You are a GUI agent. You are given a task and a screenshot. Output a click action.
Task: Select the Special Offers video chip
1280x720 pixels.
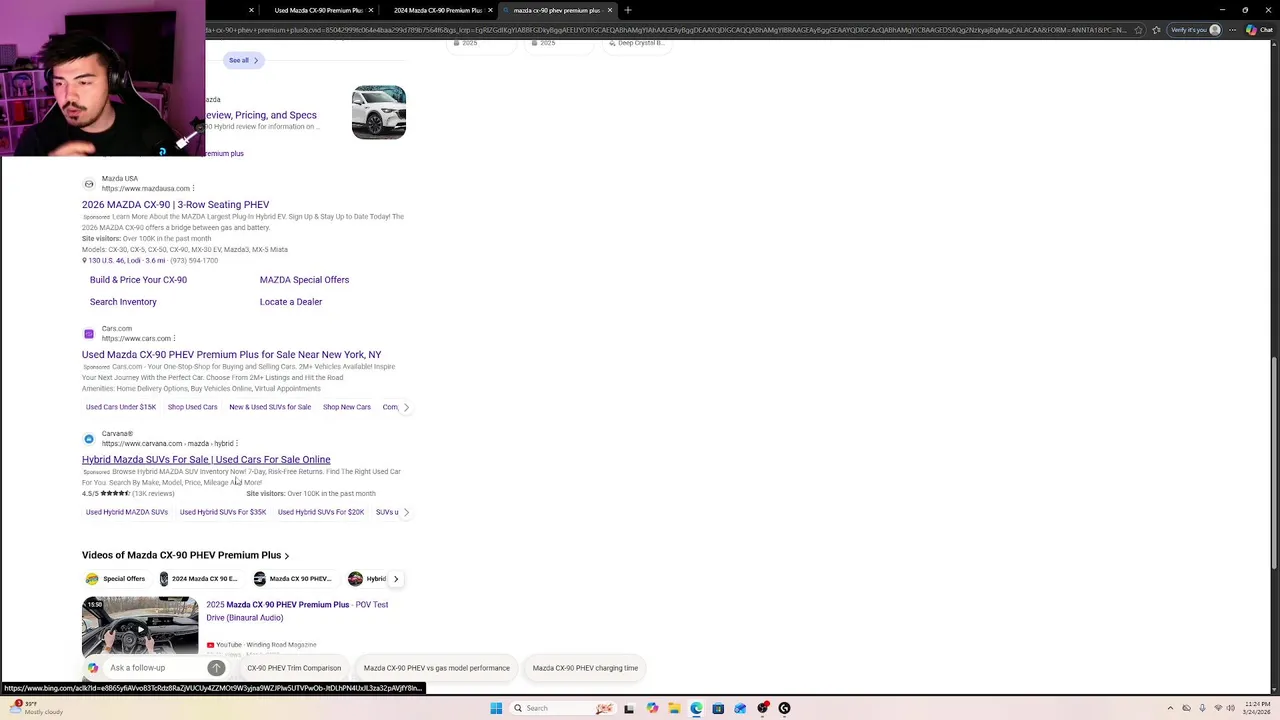click(x=116, y=579)
